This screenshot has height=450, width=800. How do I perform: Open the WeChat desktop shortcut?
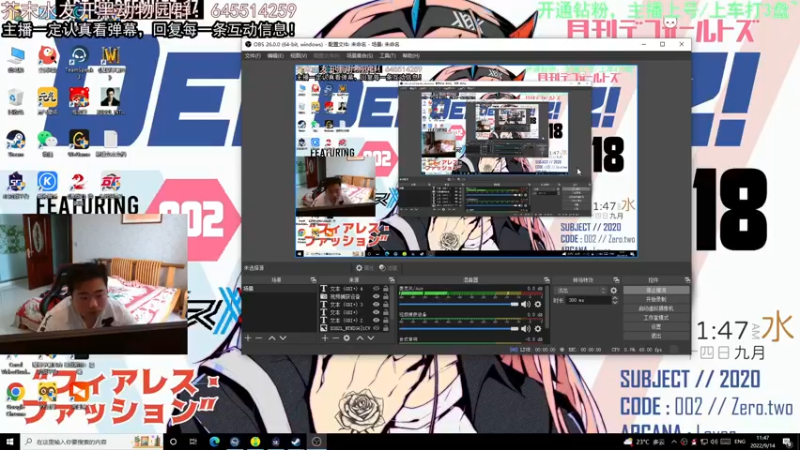pyautogui.click(x=47, y=143)
